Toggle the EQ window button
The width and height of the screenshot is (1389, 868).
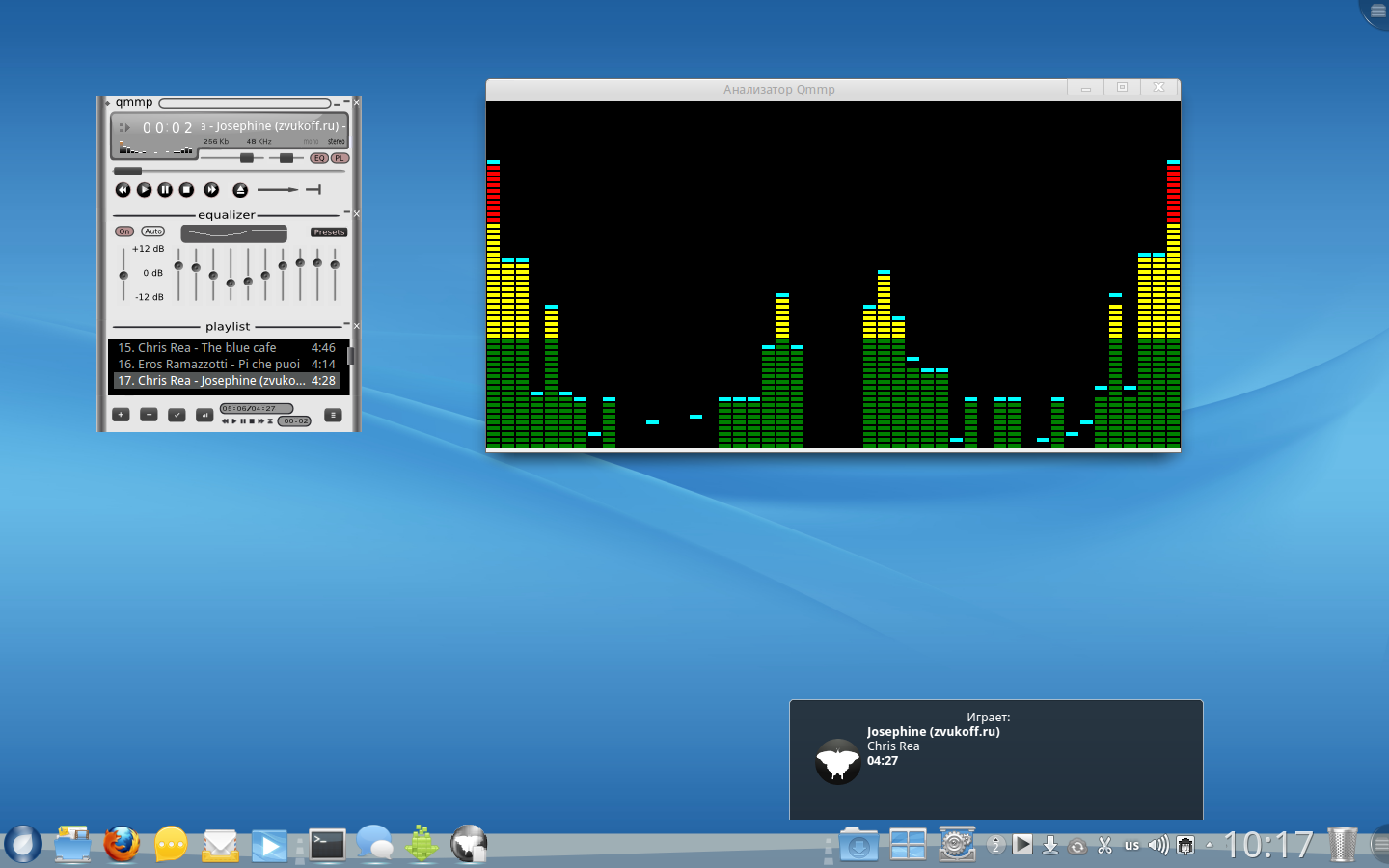(x=319, y=158)
